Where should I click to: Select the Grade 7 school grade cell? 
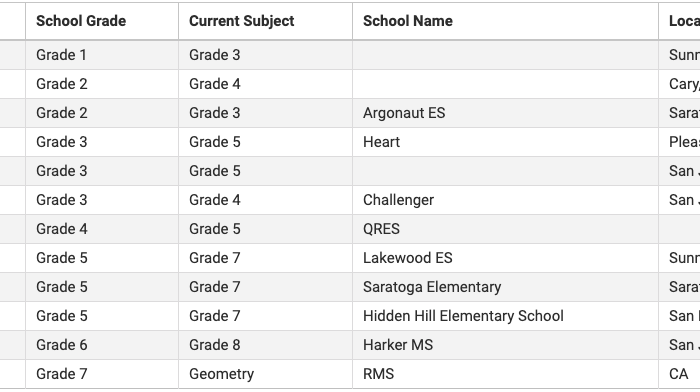point(102,374)
